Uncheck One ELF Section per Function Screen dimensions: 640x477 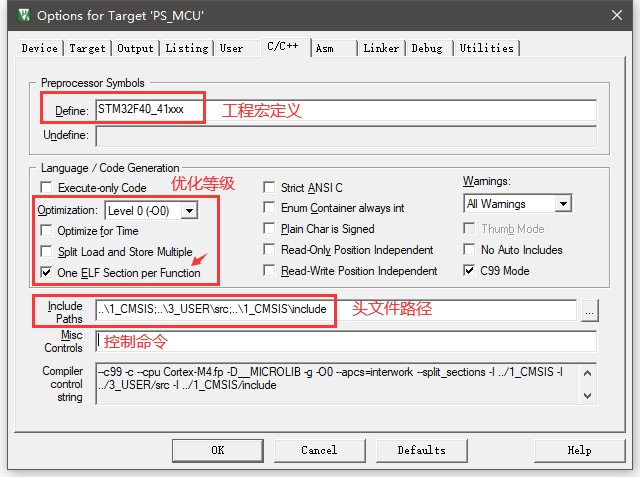click(46, 272)
